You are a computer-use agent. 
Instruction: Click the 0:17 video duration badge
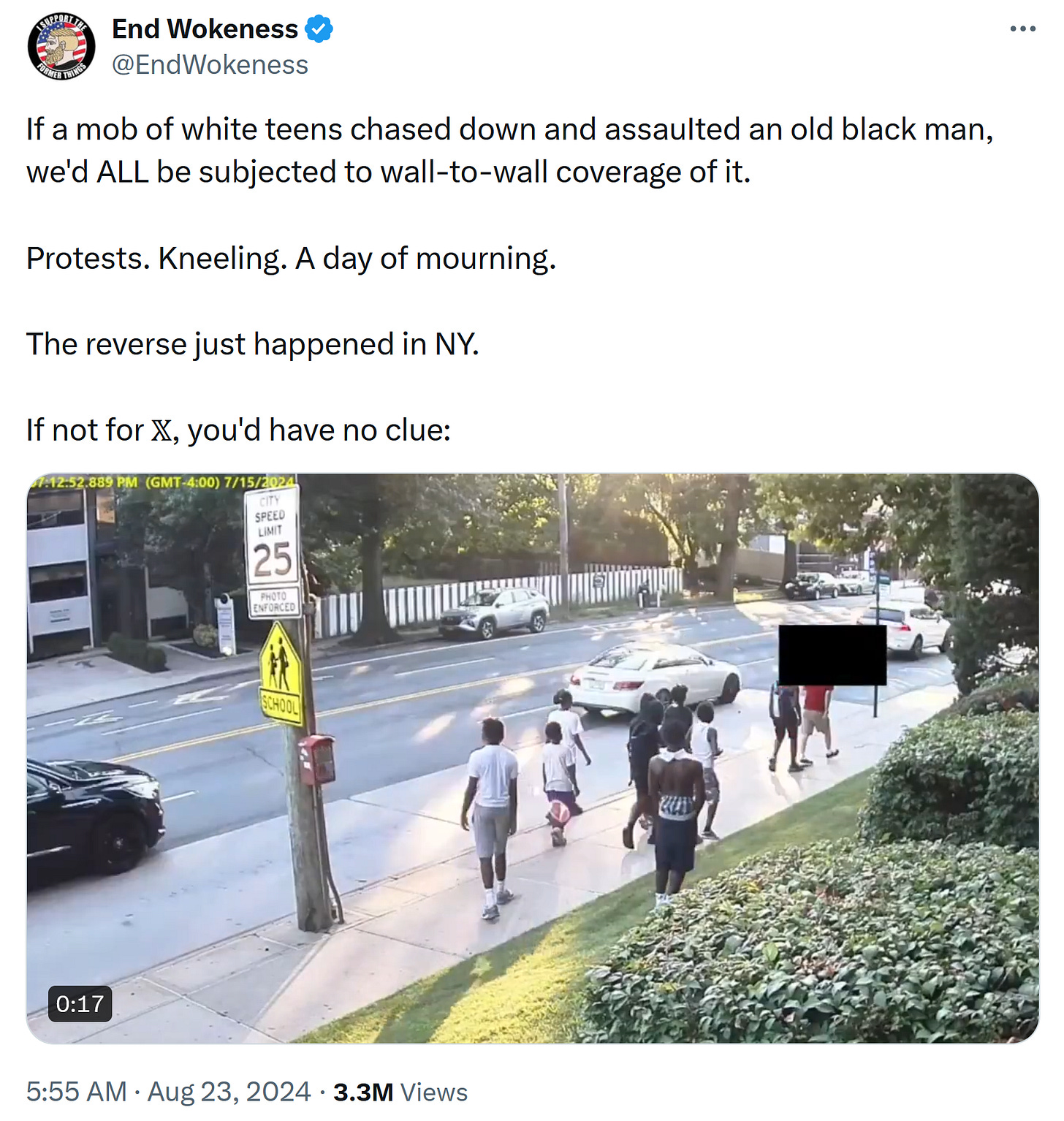click(80, 1004)
